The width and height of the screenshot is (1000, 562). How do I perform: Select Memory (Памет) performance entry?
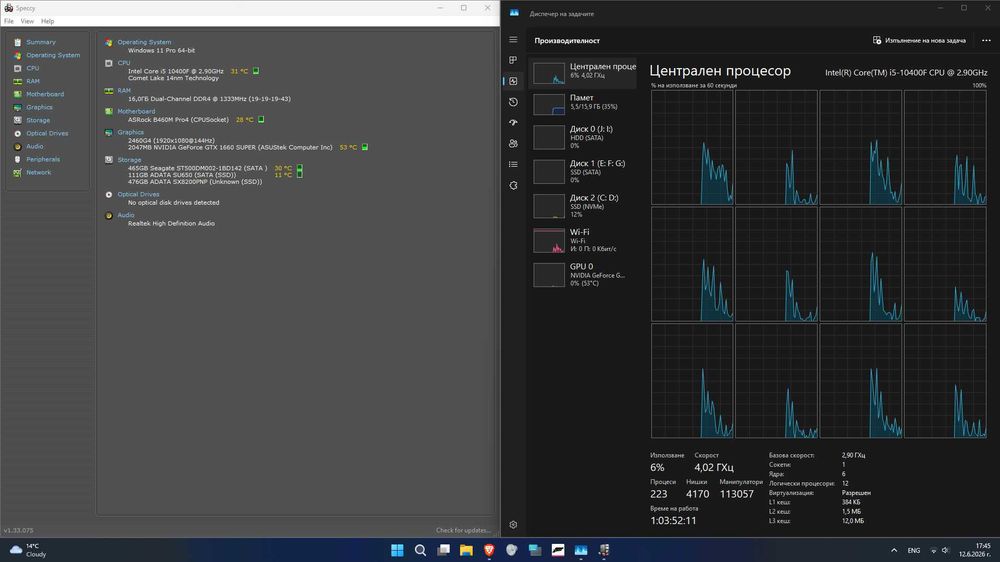[x=583, y=103]
